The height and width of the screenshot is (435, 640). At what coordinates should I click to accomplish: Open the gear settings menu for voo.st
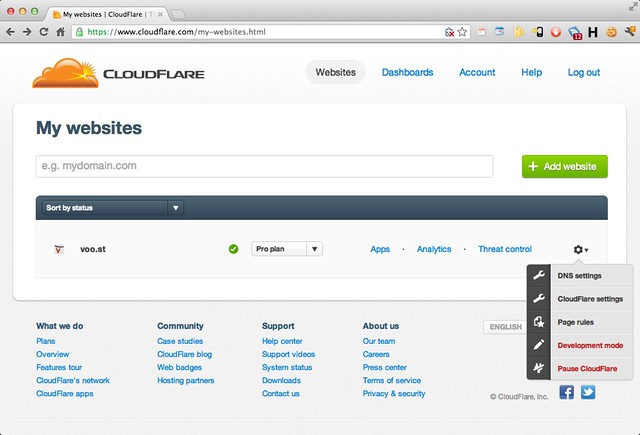tap(580, 249)
